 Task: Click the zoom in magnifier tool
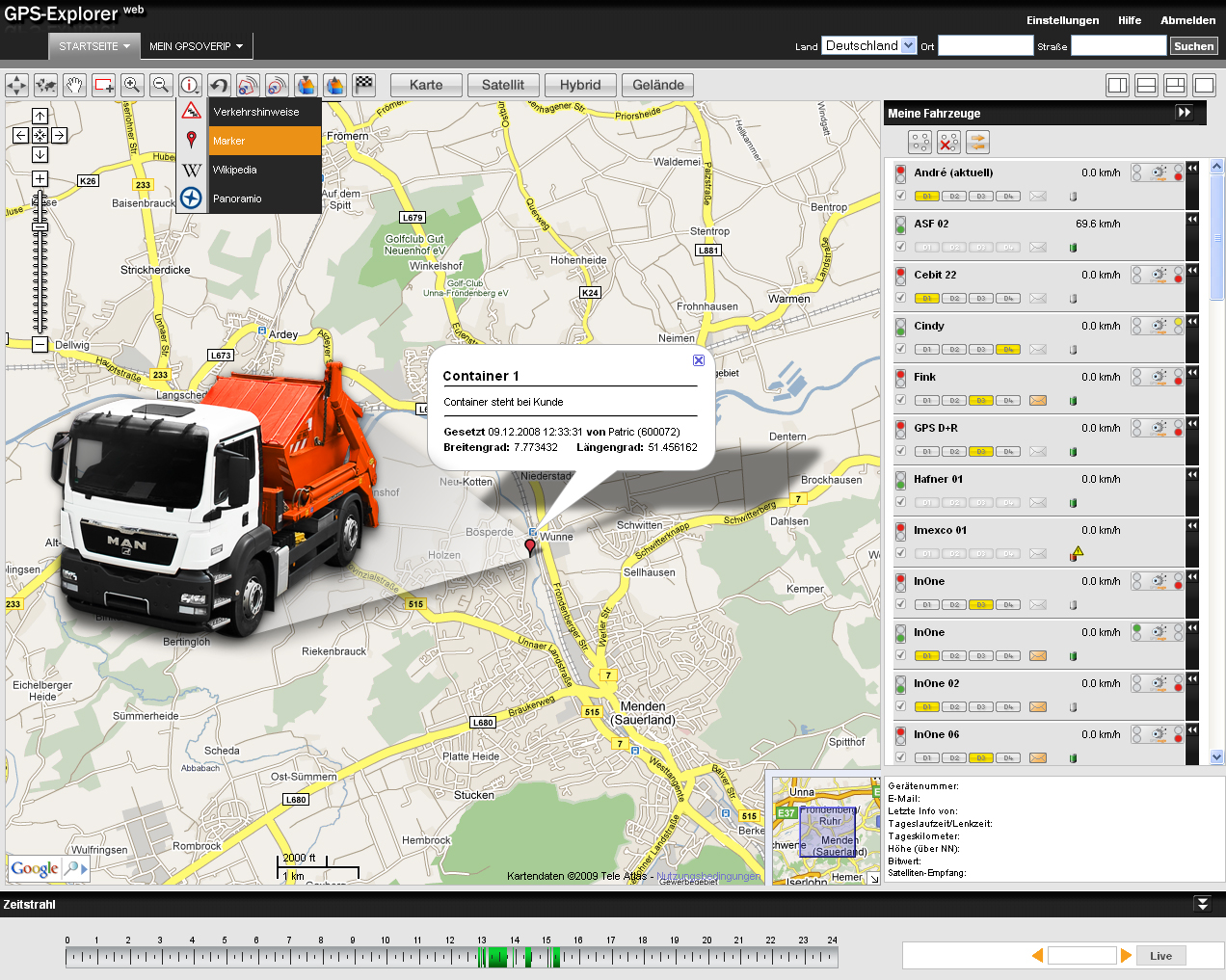(132, 86)
